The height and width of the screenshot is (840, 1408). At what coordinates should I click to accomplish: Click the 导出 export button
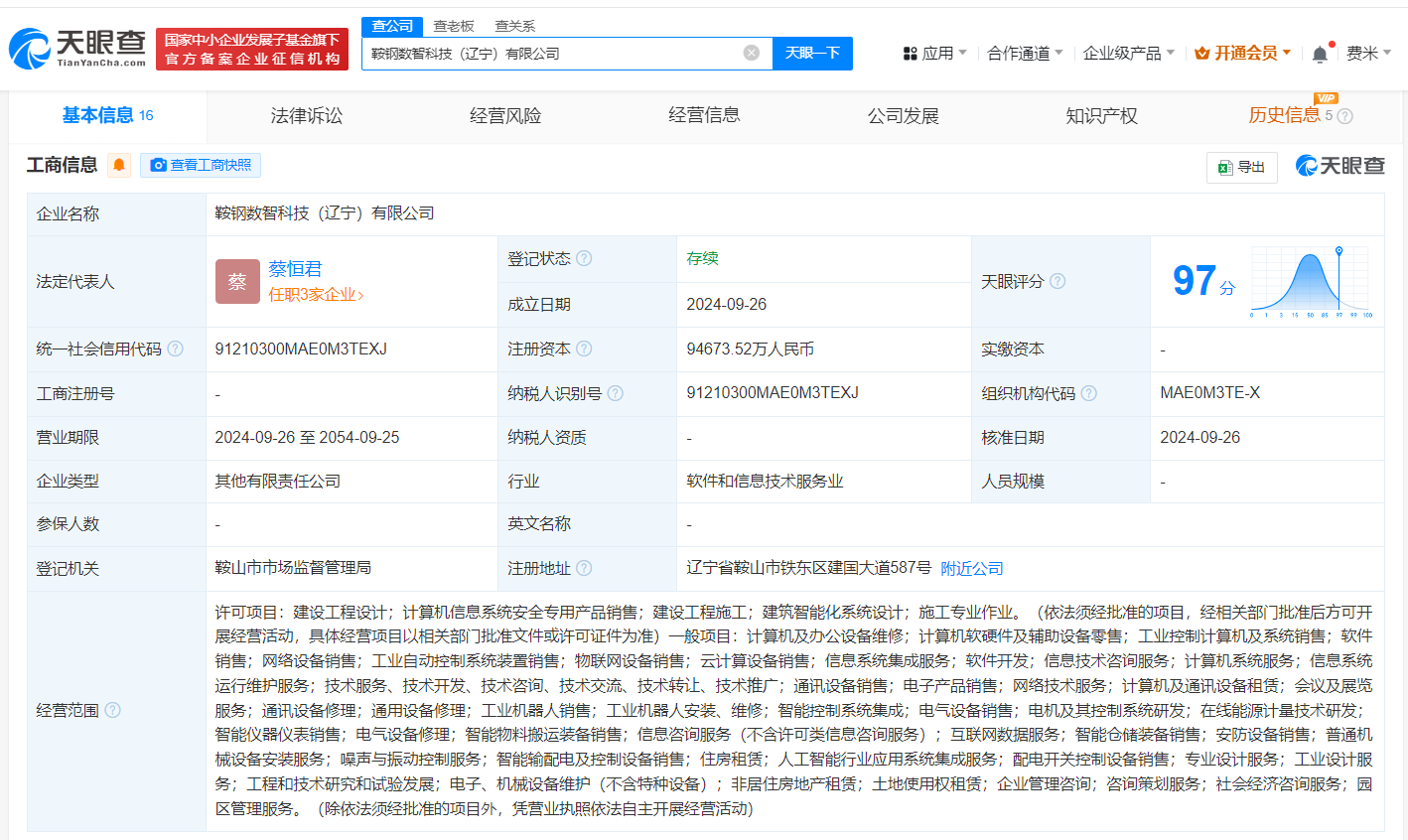(x=1242, y=167)
